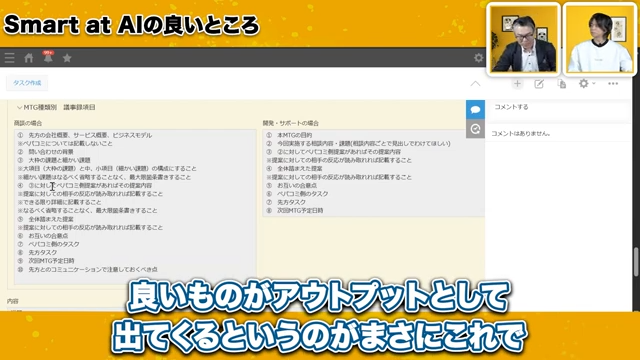
Task: Switch to the comments speech bubble tab
Action: (475, 109)
